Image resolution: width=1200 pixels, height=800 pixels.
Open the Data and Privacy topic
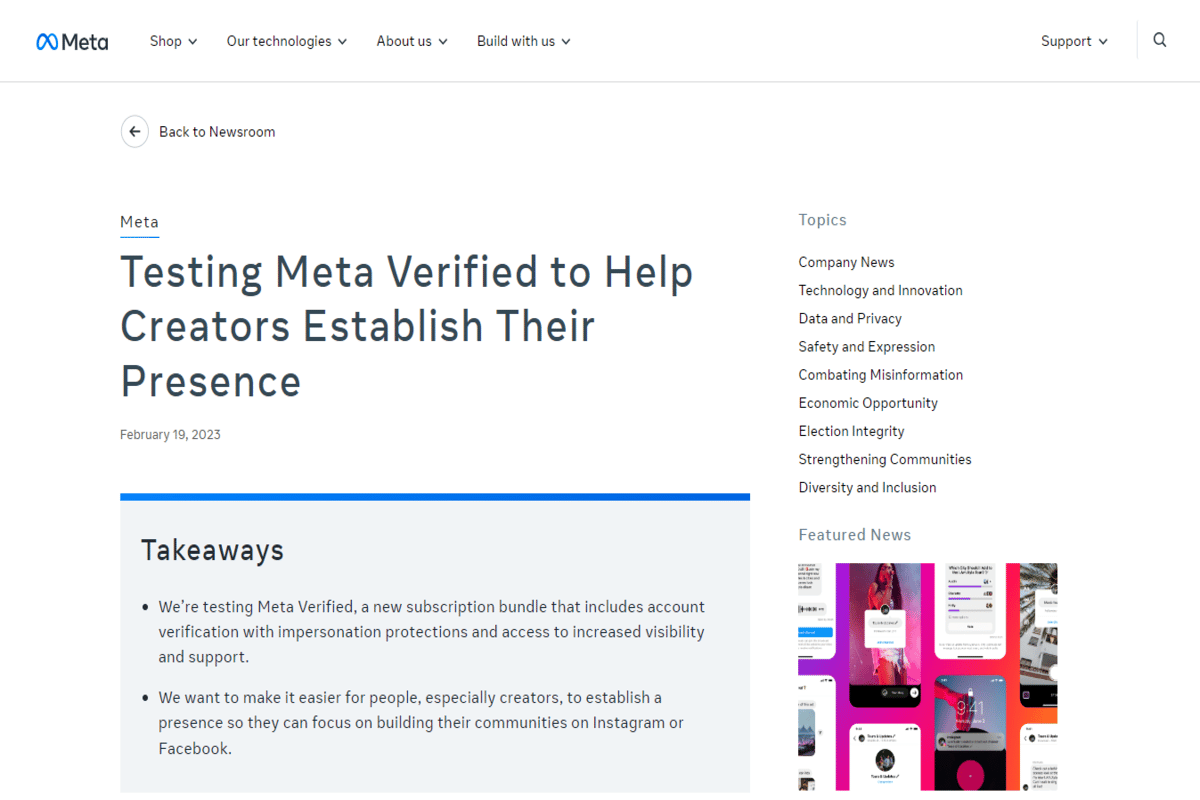click(850, 318)
